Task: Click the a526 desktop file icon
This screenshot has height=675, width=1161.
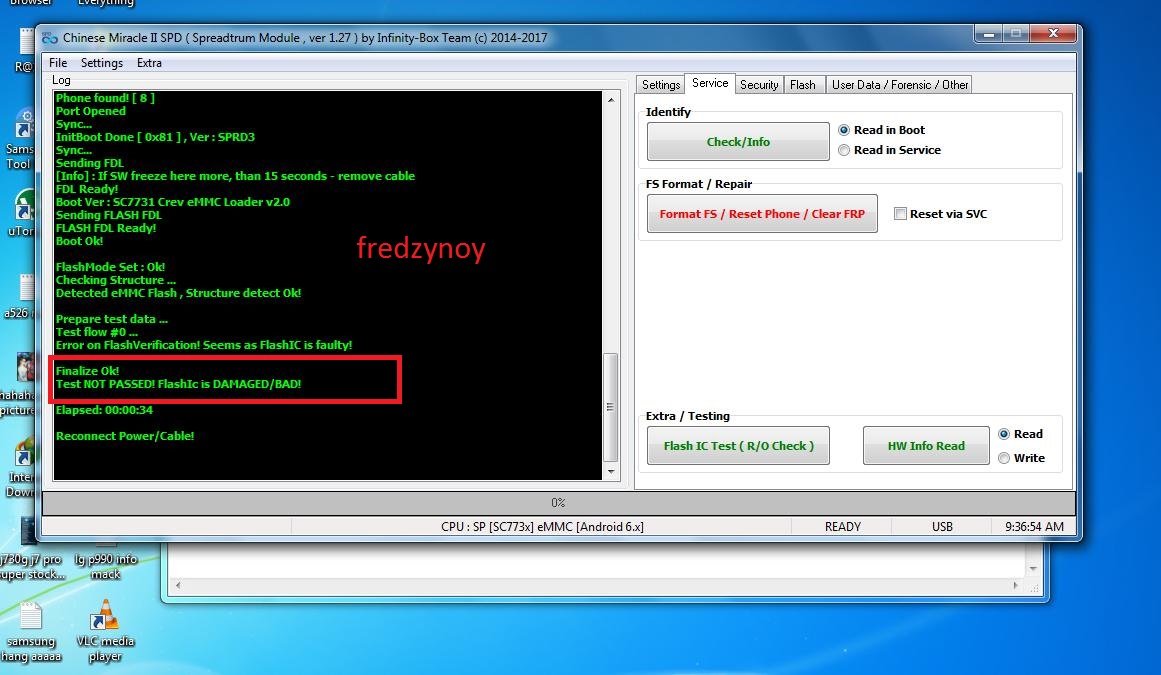Action: [x=26, y=289]
